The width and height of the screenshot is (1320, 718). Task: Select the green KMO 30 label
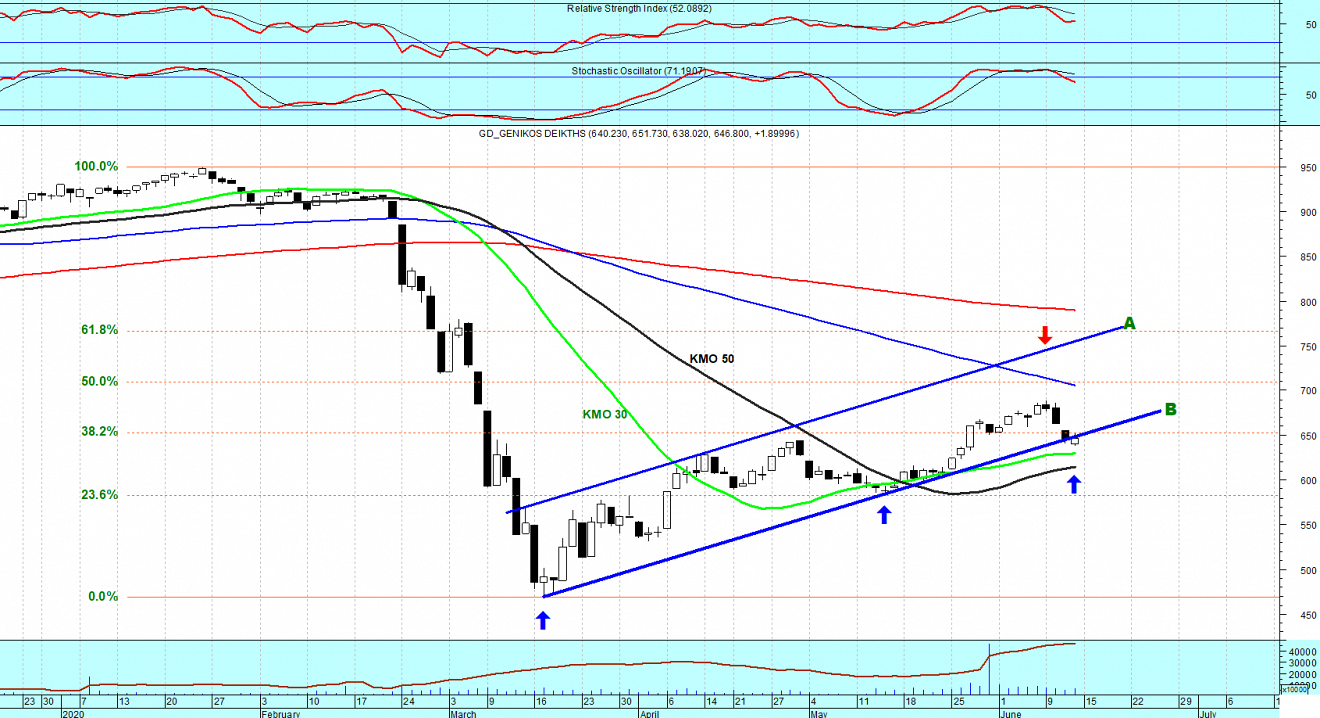(605, 414)
